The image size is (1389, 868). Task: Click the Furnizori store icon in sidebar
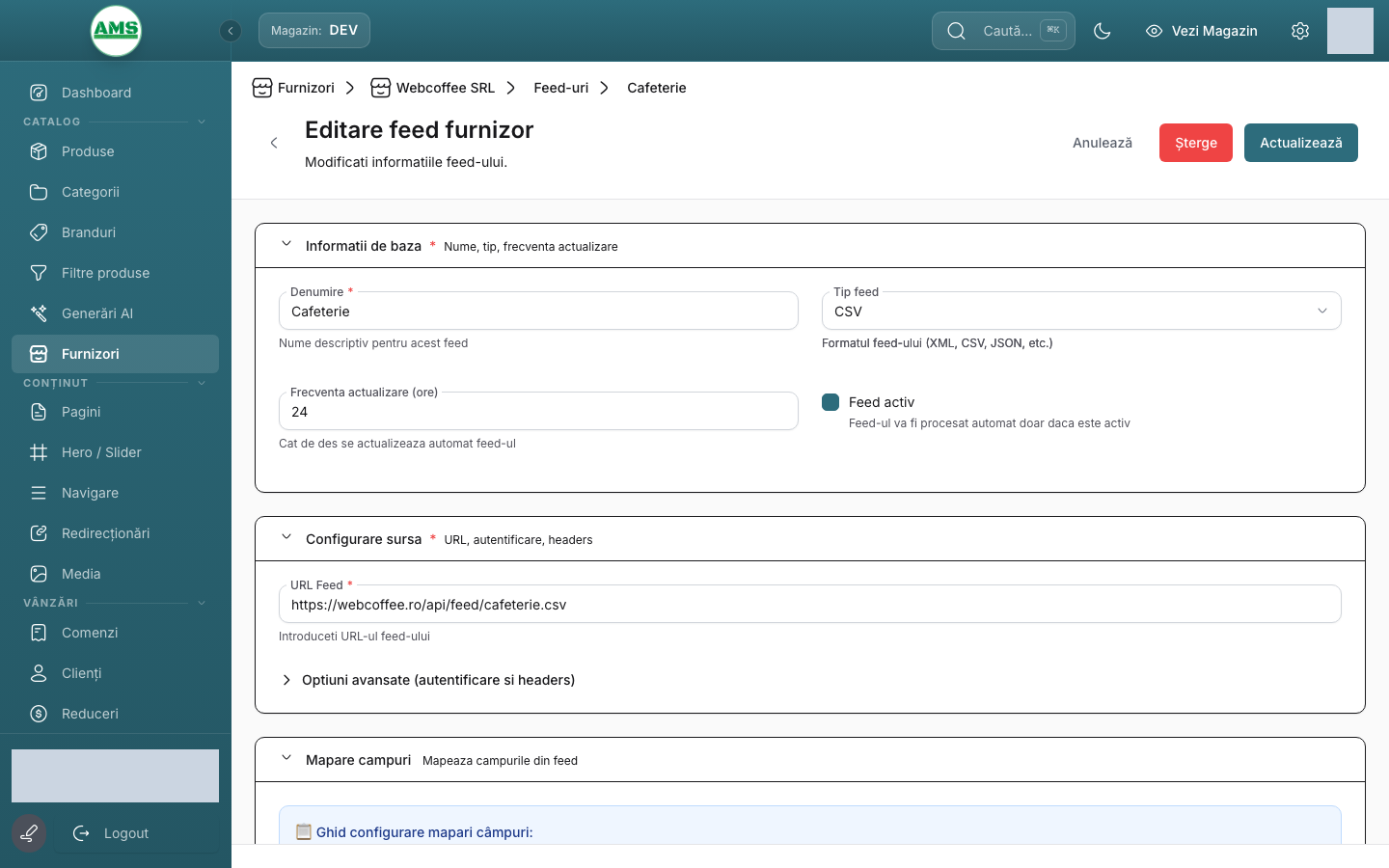39,354
